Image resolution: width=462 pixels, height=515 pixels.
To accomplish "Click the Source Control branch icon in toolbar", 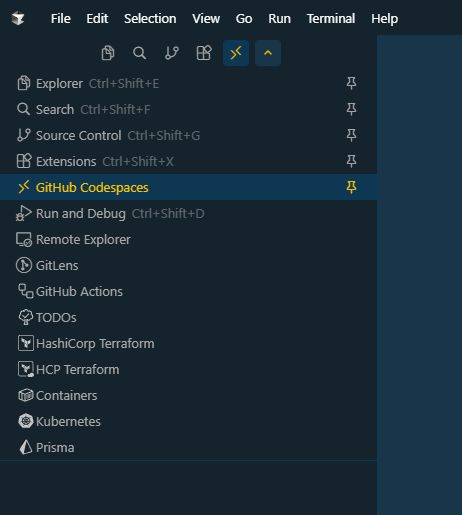I will (172, 53).
